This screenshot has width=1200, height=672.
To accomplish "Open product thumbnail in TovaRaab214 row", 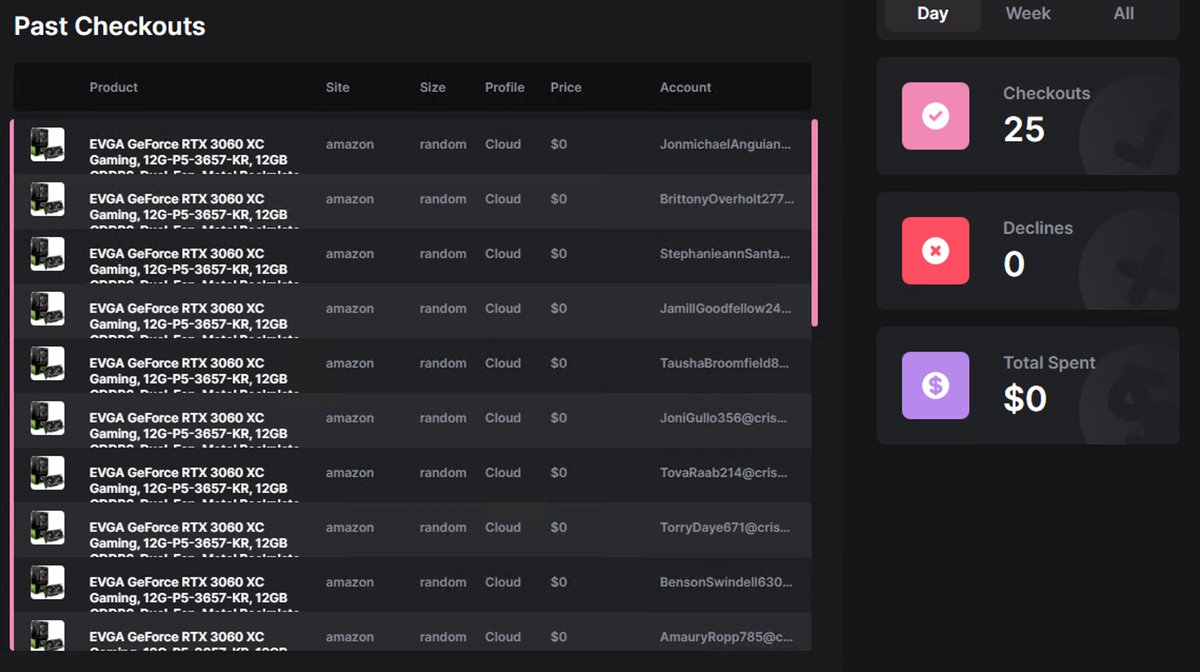I will (47, 473).
